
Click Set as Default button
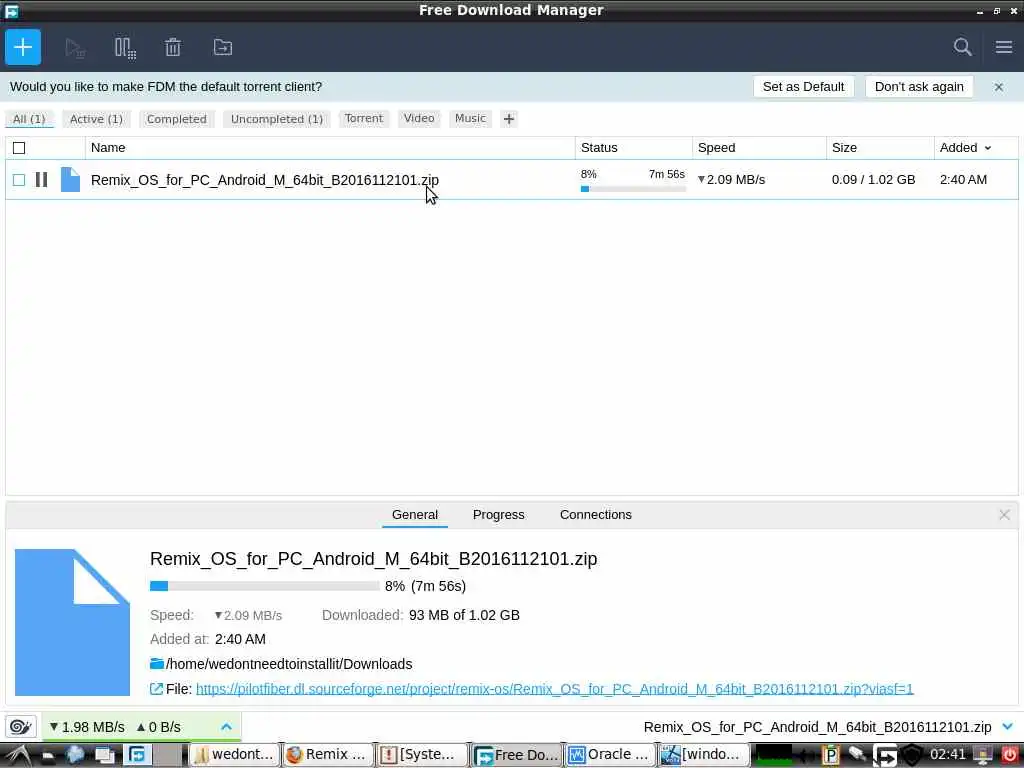(803, 87)
